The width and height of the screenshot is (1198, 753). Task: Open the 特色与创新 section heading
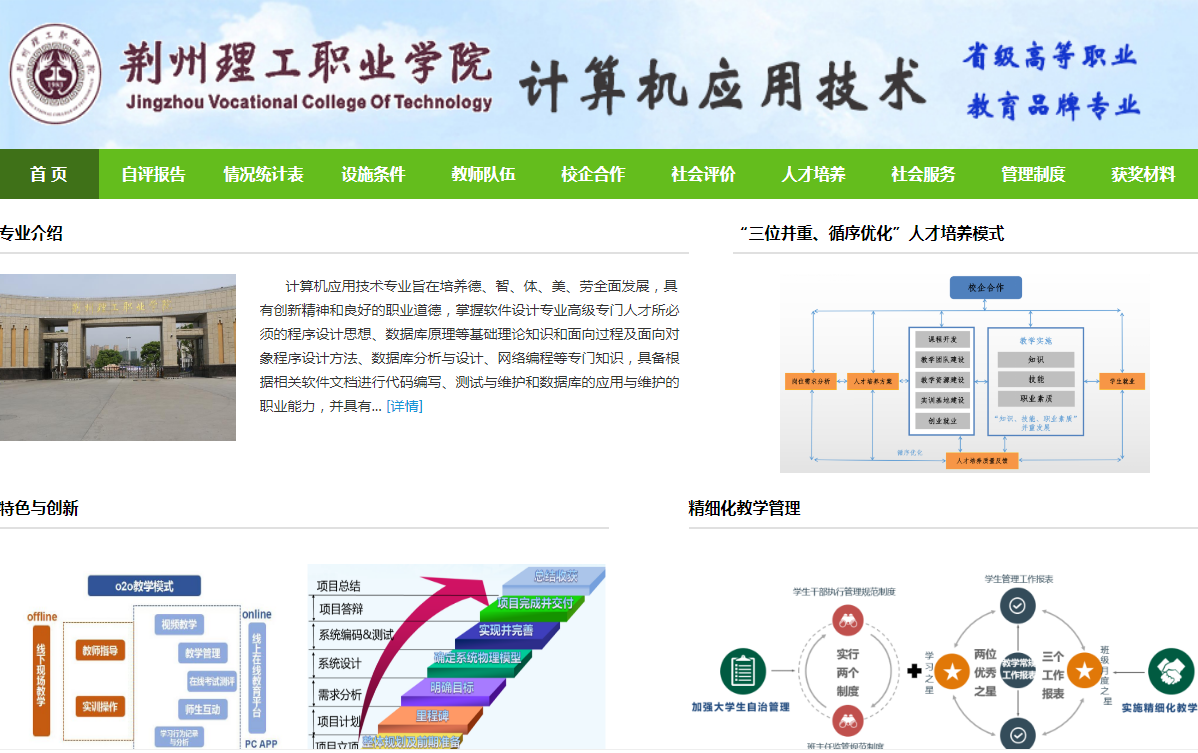[39, 508]
